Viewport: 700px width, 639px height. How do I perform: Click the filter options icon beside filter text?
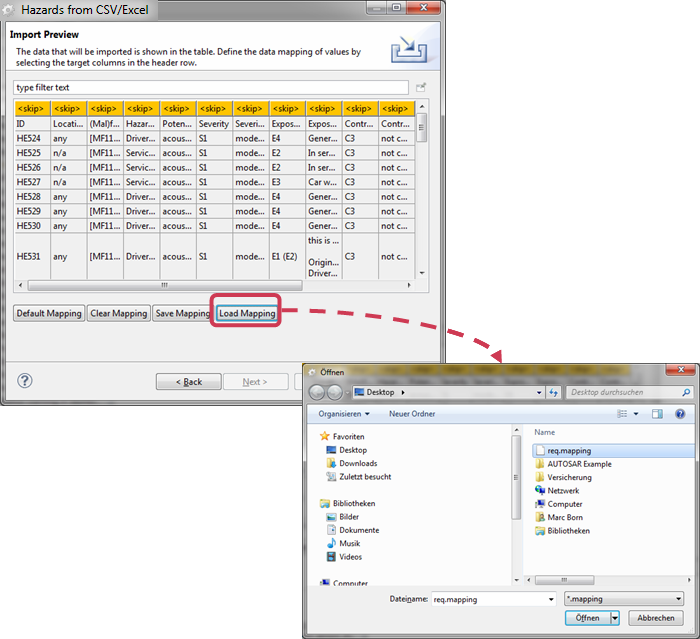(x=421, y=87)
